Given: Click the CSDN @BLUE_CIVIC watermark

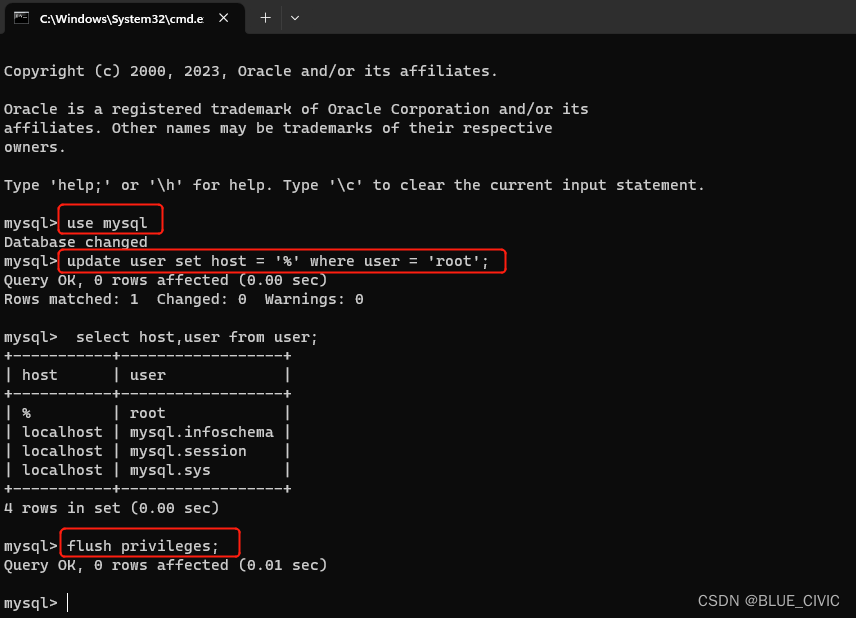Looking at the screenshot, I should [x=768, y=601].
